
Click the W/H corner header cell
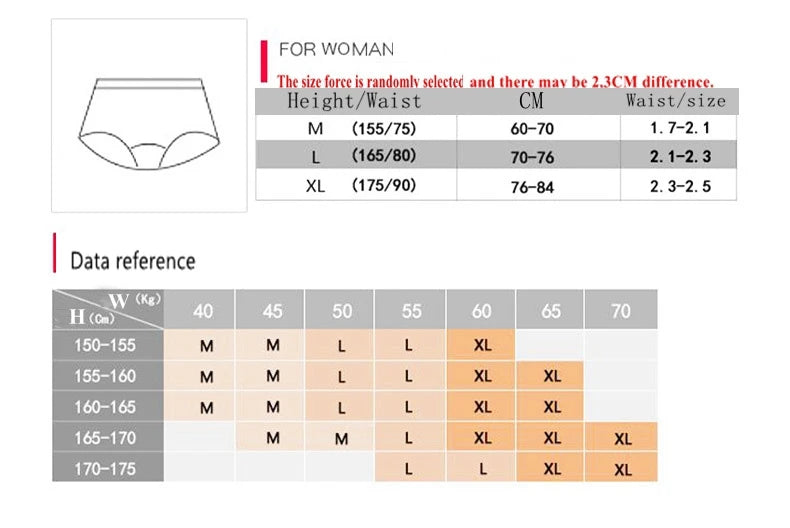click(x=108, y=309)
